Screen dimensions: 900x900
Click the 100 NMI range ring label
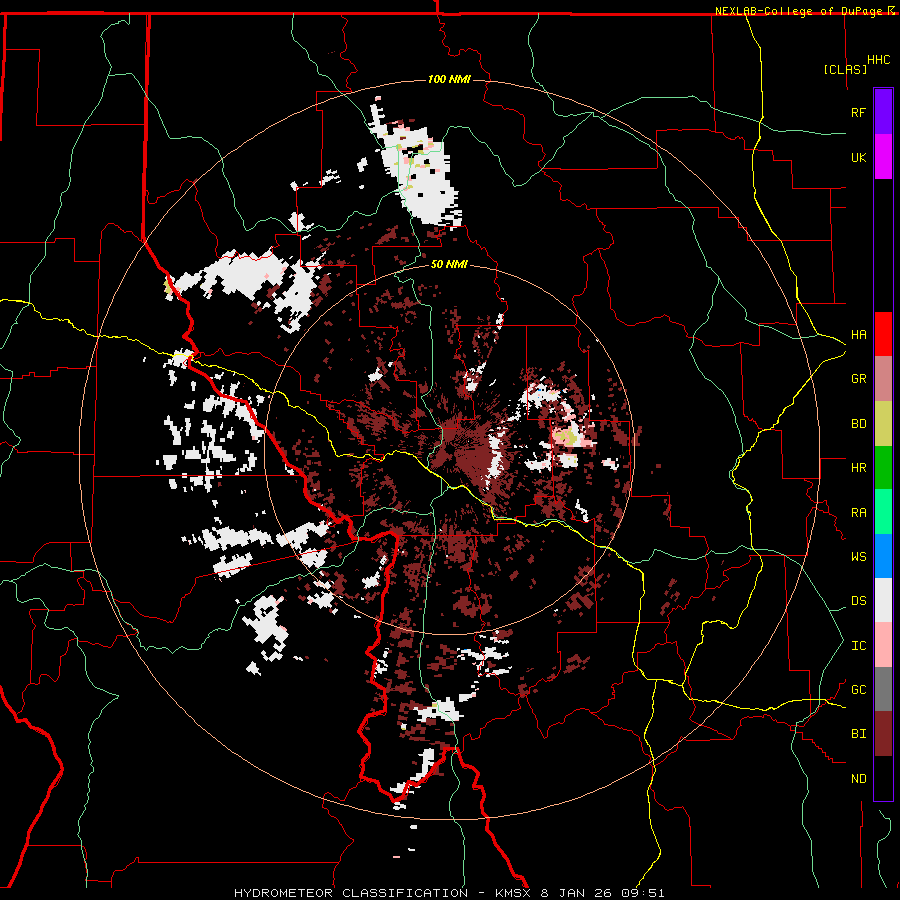[449, 79]
